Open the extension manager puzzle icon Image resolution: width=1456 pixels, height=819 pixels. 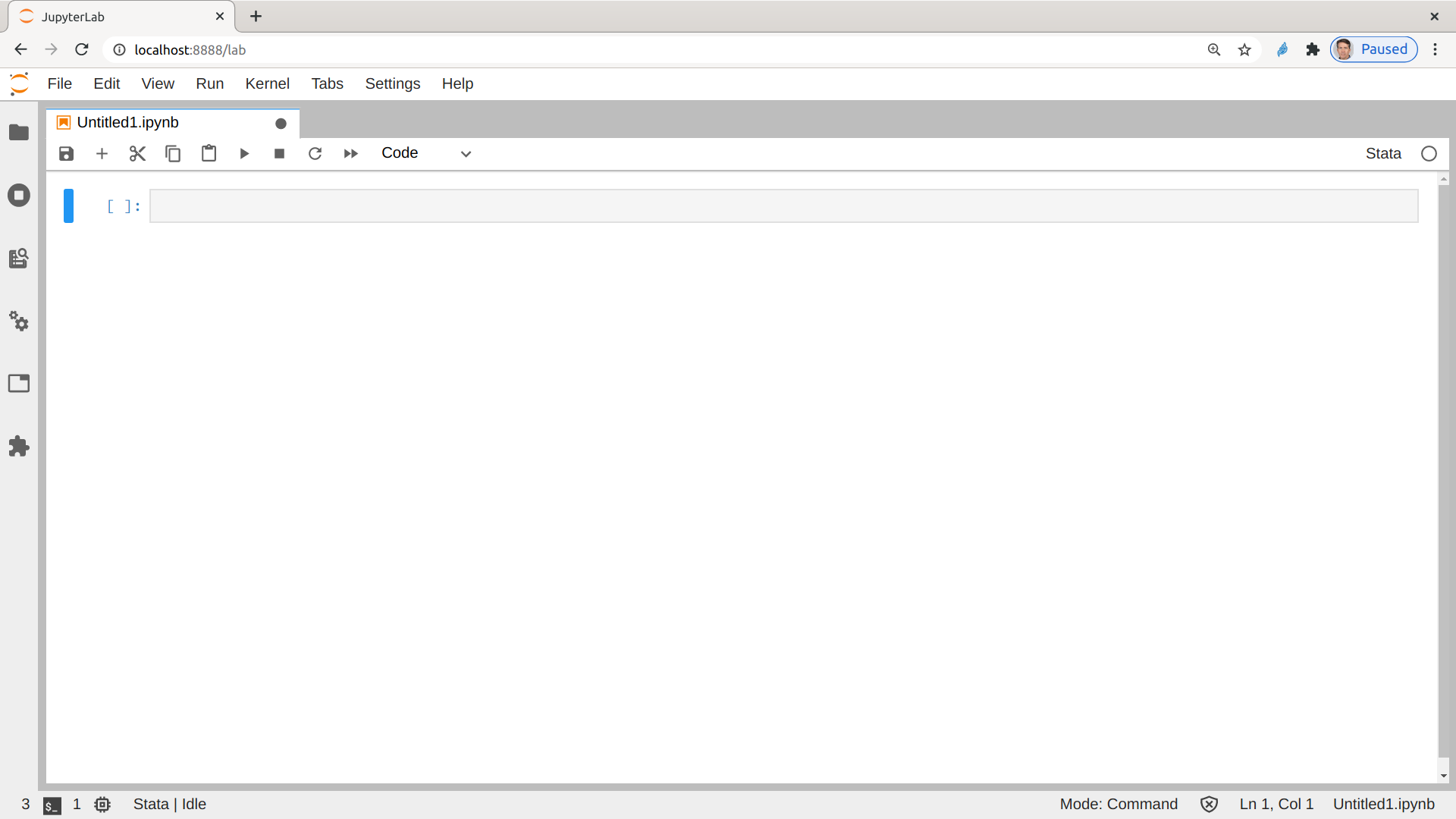click(x=19, y=447)
